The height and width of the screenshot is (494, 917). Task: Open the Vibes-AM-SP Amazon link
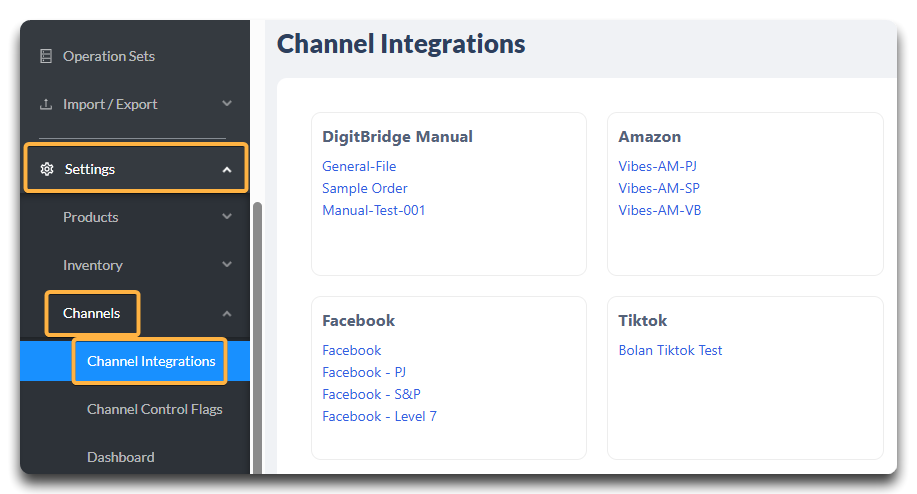coord(659,188)
